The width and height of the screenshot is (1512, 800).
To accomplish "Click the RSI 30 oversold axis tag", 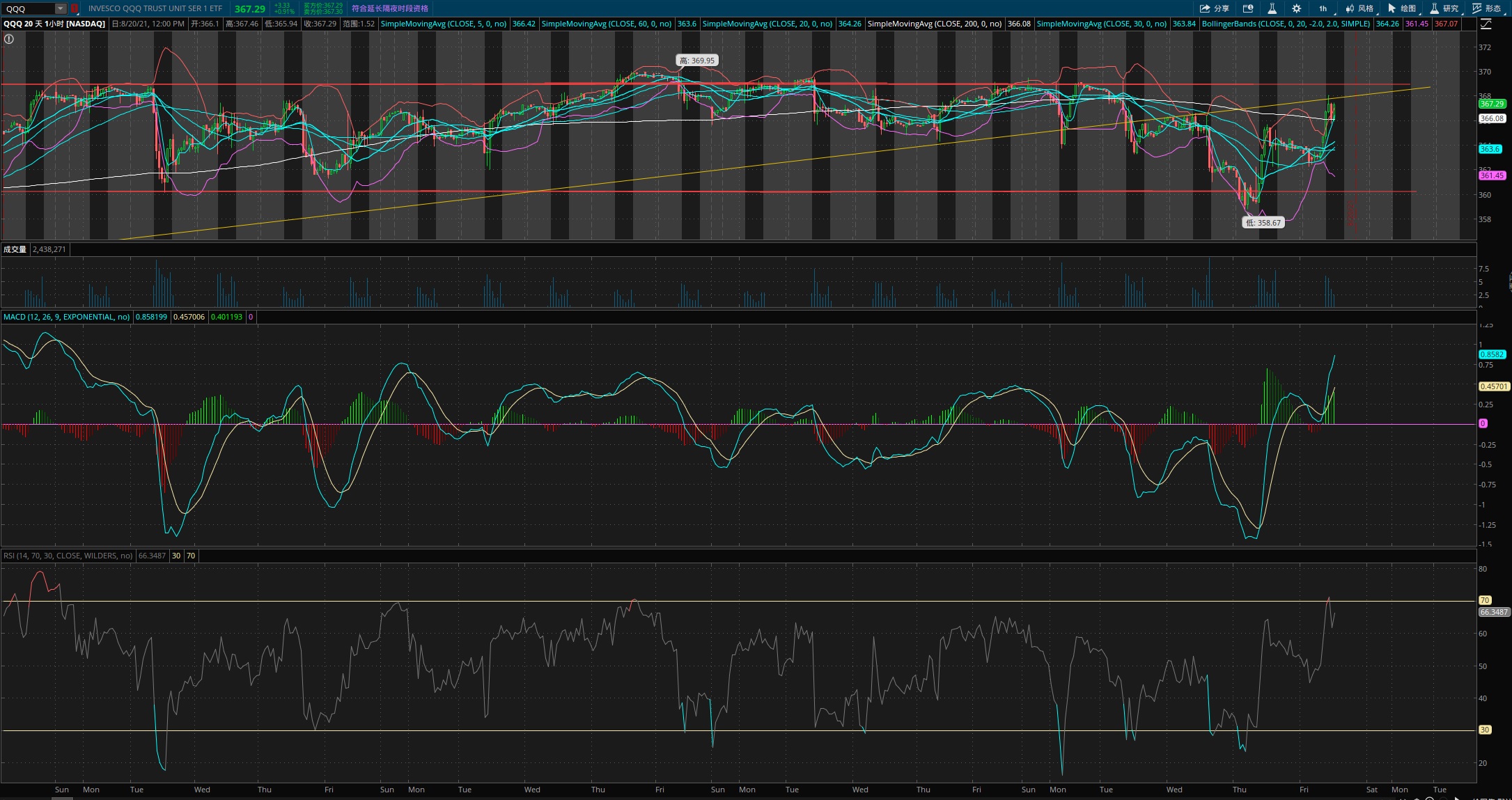I will (1485, 730).
